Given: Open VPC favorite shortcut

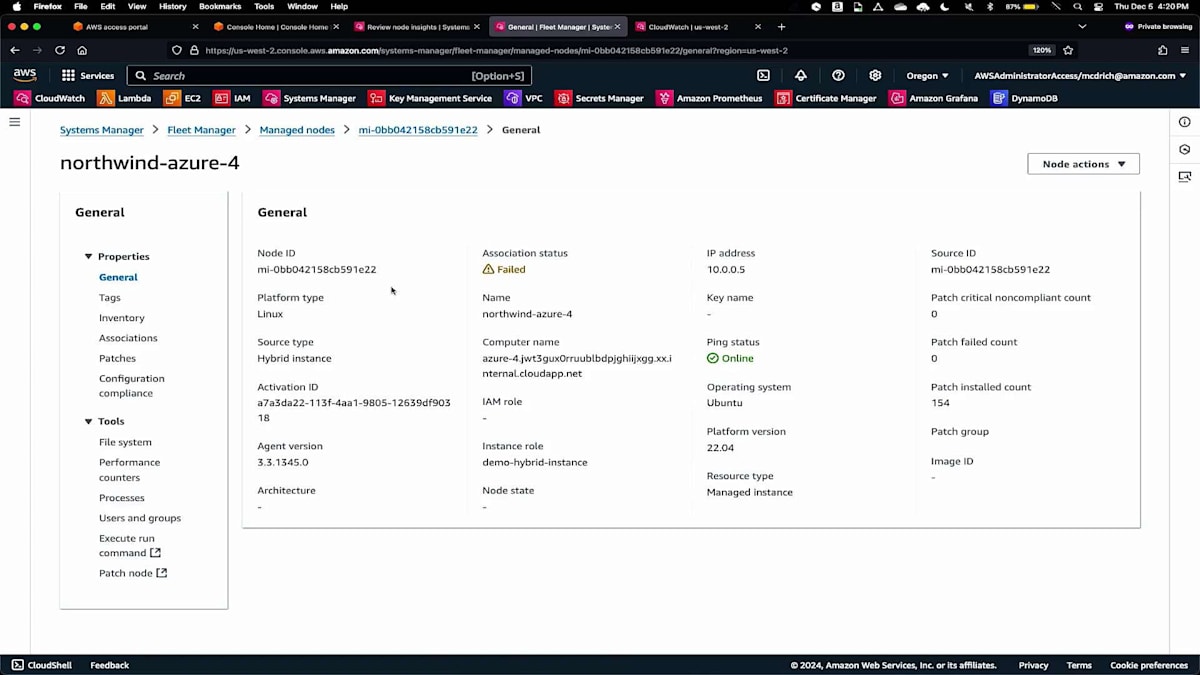Looking at the screenshot, I should tap(524, 98).
